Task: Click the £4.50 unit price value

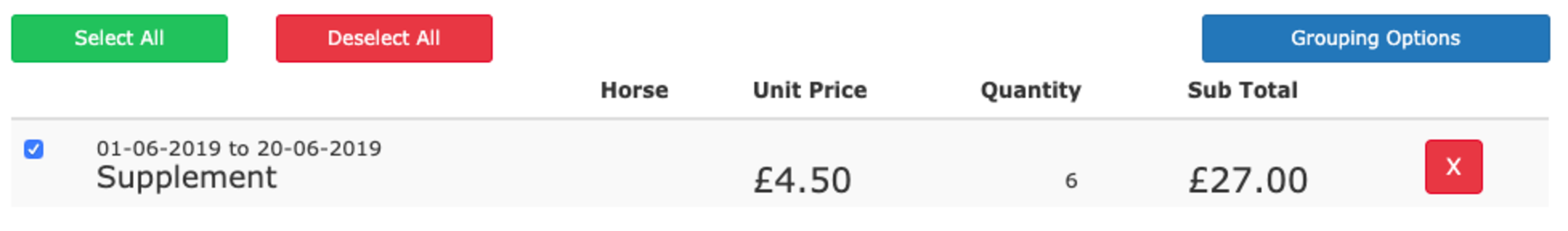Action: pyautogui.click(x=802, y=180)
